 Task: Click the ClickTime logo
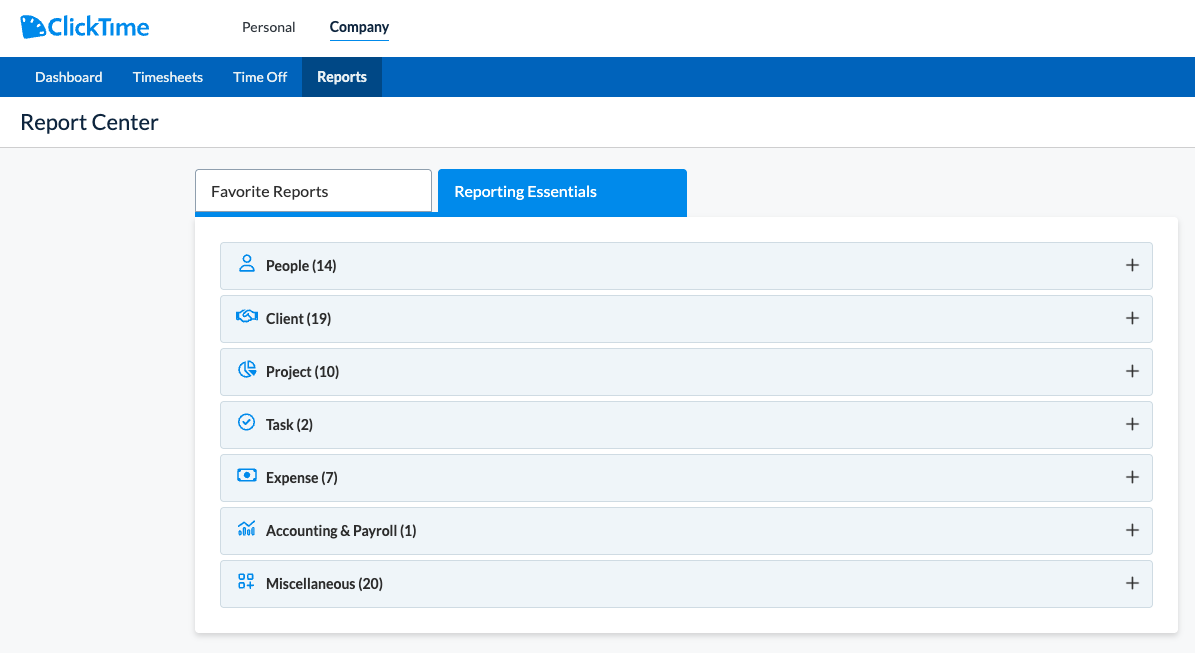(x=85, y=27)
